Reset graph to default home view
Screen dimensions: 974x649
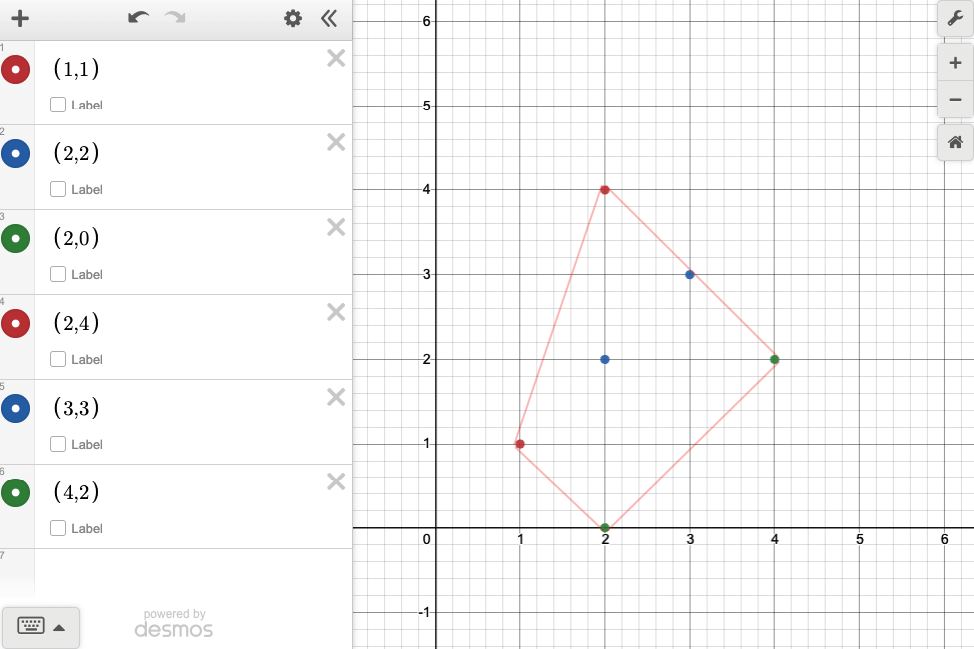(x=955, y=142)
